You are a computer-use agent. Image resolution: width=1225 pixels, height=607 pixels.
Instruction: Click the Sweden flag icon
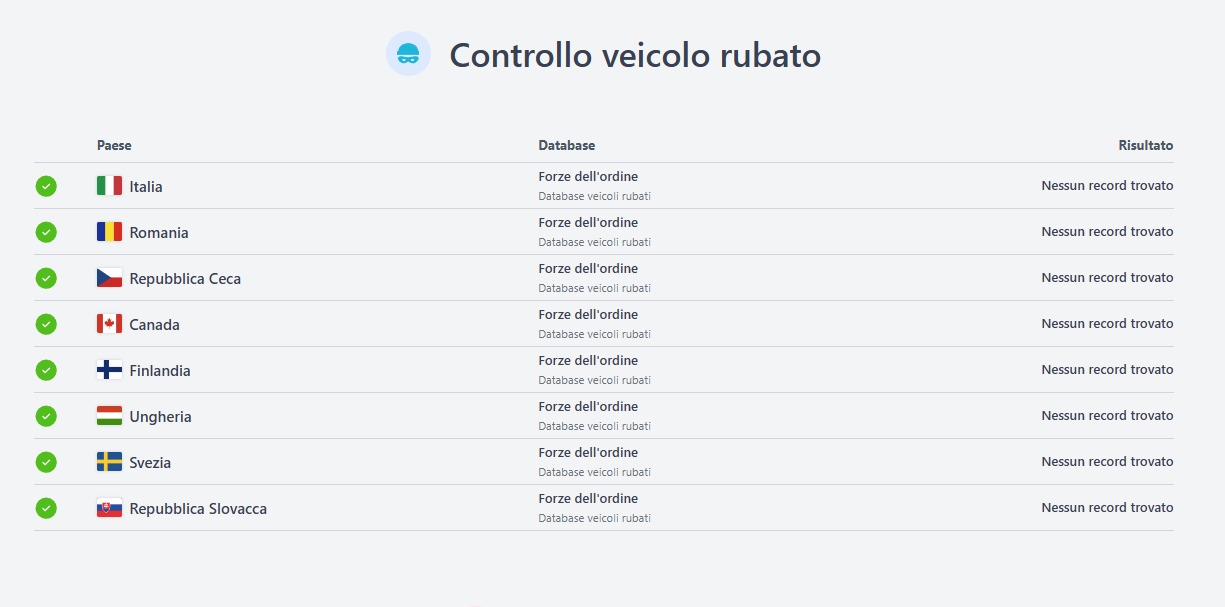point(109,462)
